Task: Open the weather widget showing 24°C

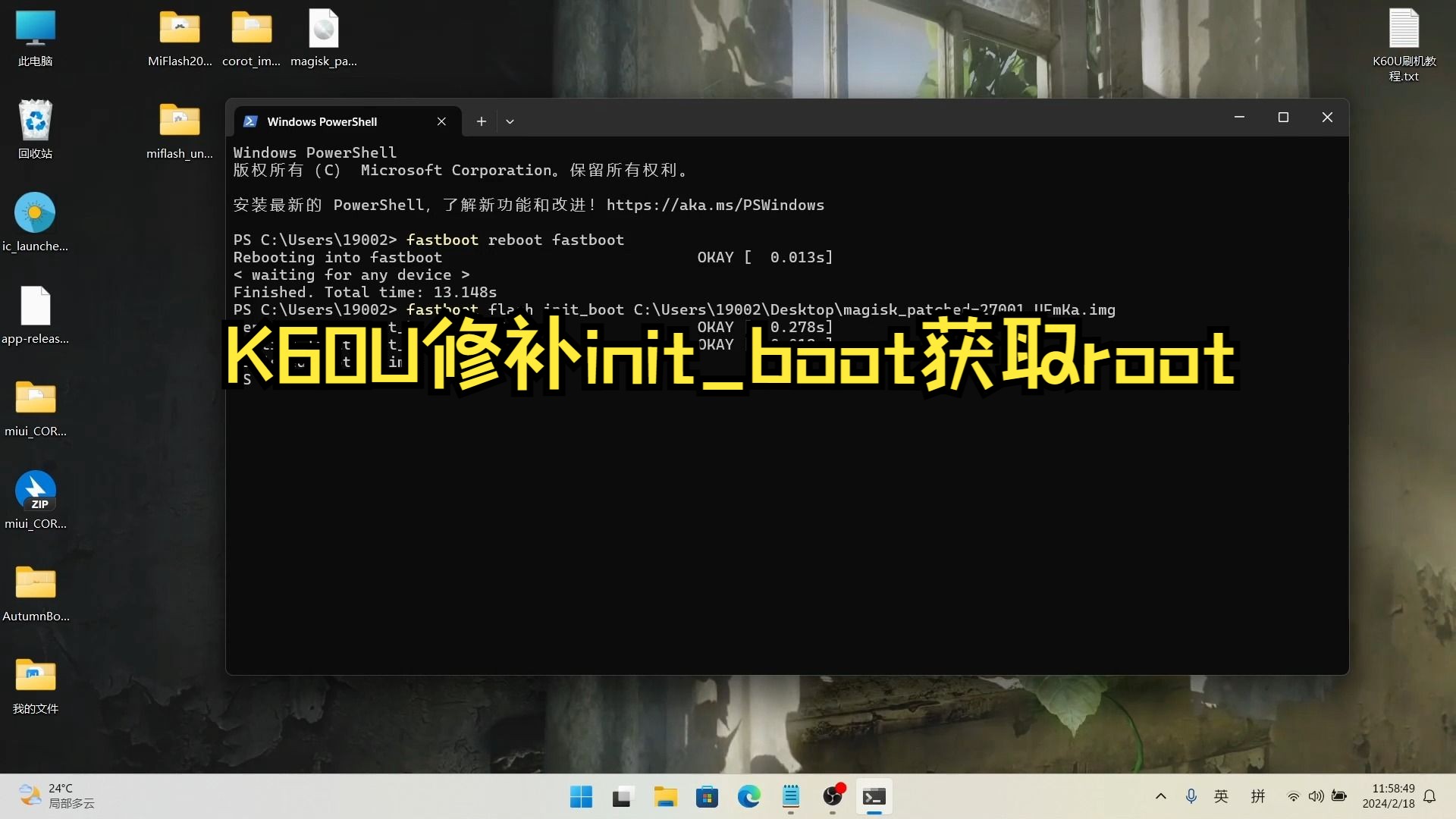Action: 56,796
